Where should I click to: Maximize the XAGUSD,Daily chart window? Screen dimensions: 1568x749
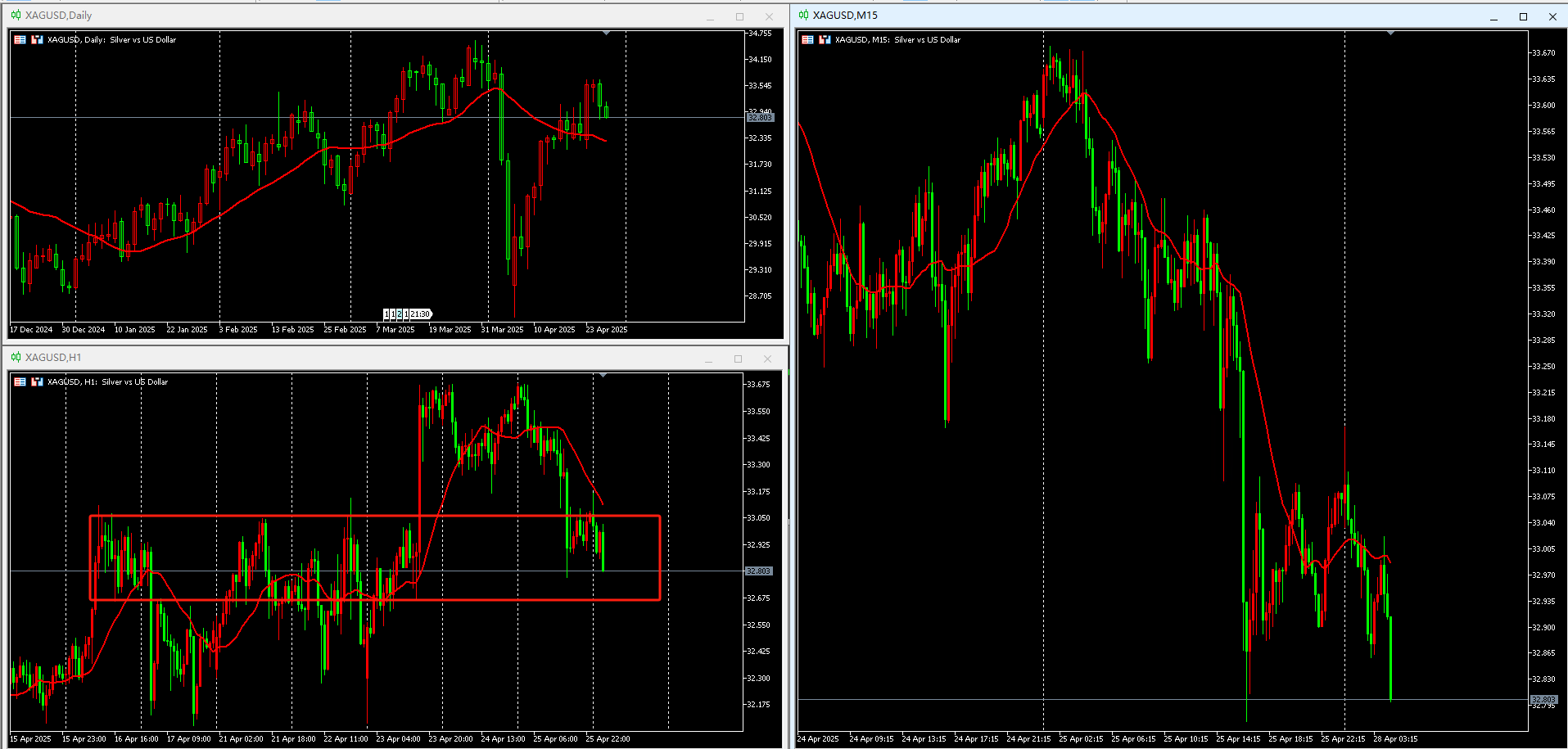point(739,16)
